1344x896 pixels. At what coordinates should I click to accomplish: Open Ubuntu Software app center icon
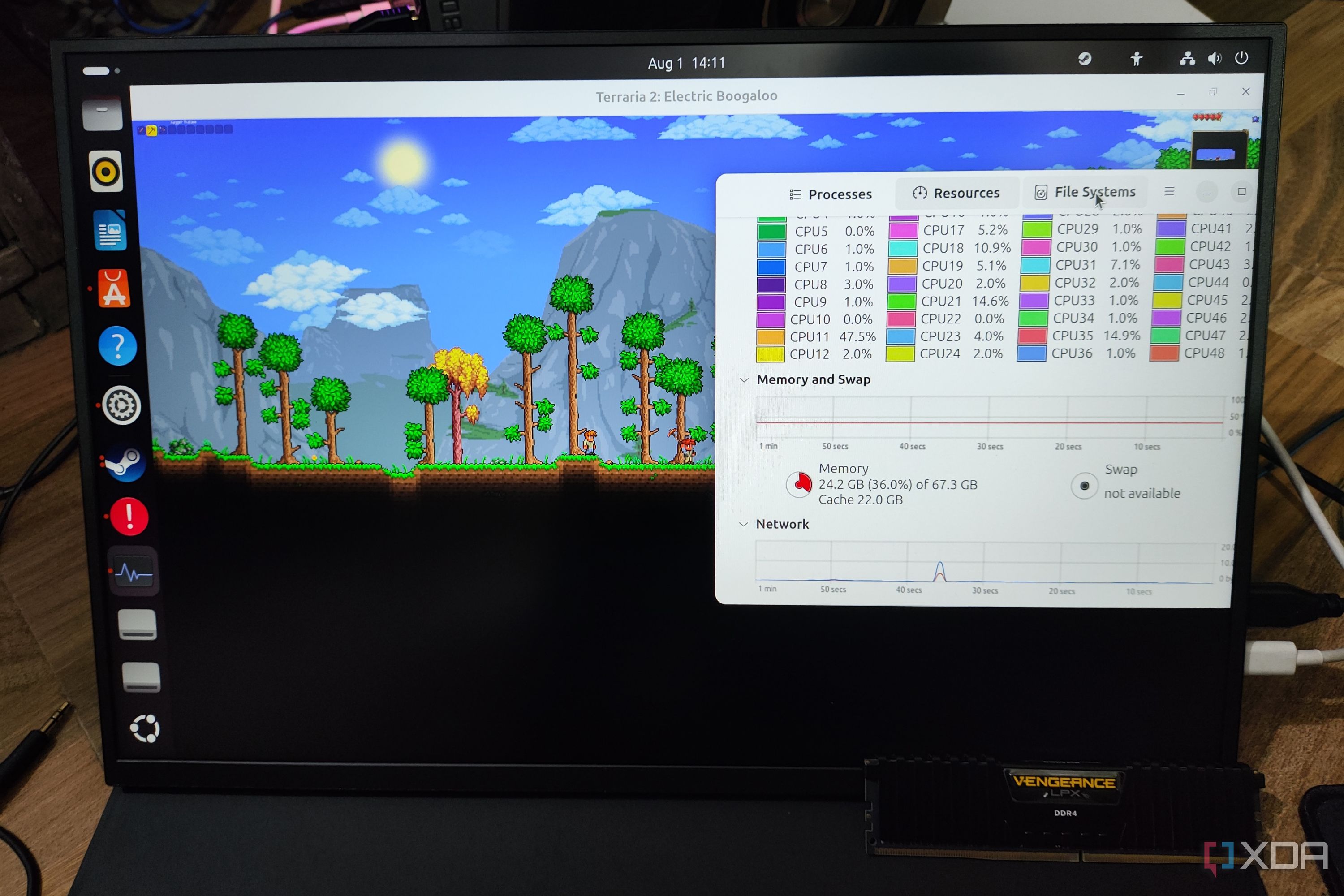114,289
